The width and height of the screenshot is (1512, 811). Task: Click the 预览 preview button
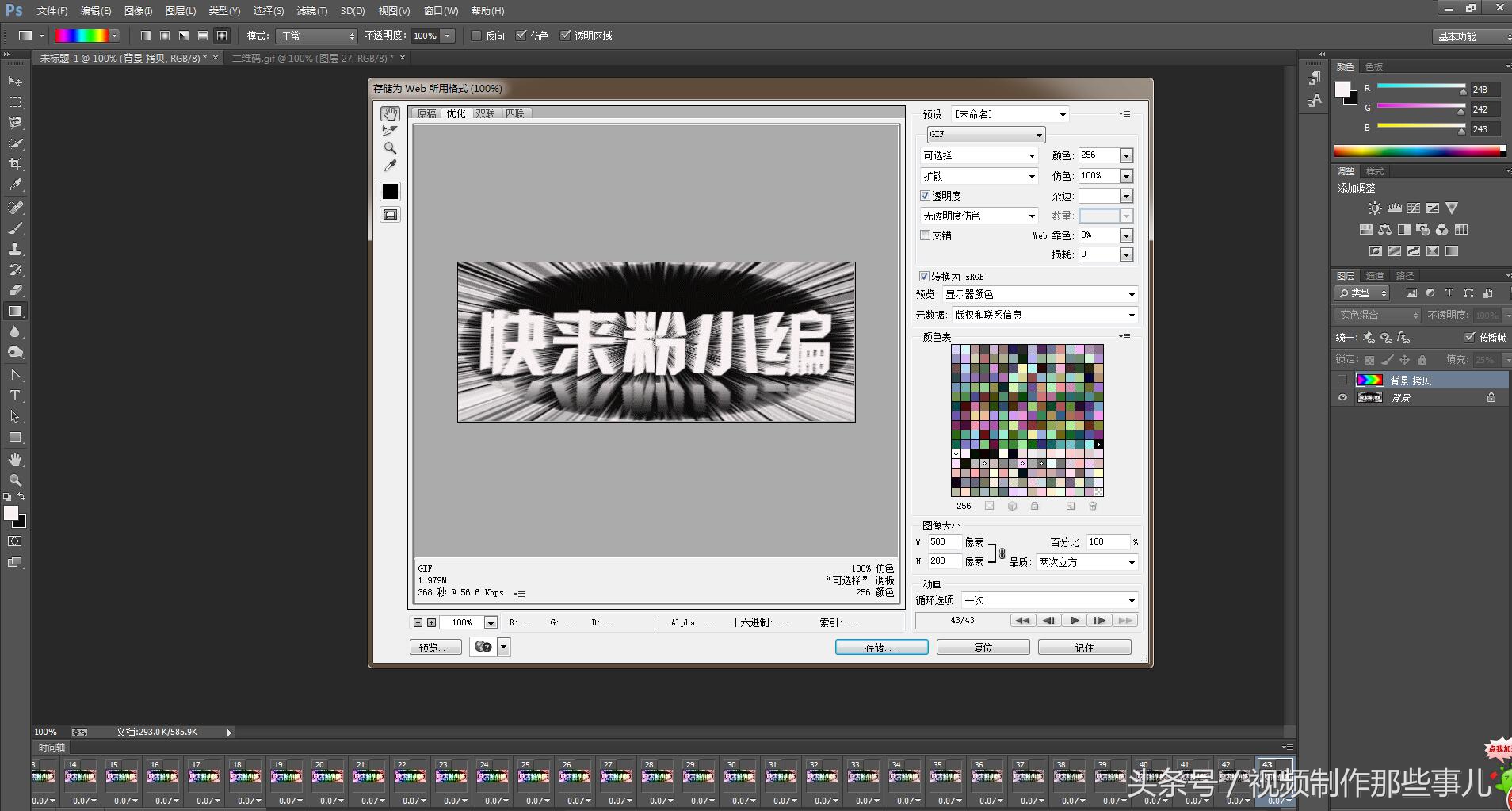click(x=435, y=648)
